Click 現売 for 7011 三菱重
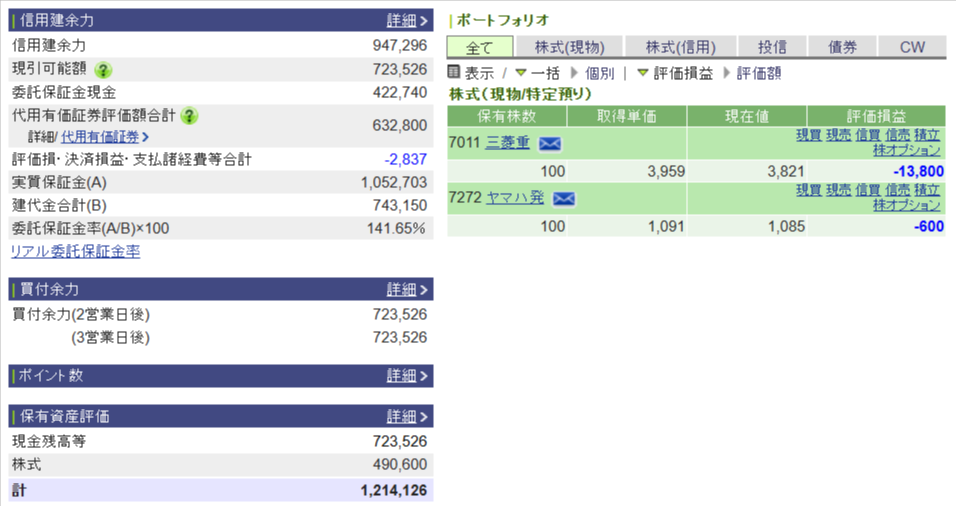The height and width of the screenshot is (506, 956). click(x=838, y=135)
